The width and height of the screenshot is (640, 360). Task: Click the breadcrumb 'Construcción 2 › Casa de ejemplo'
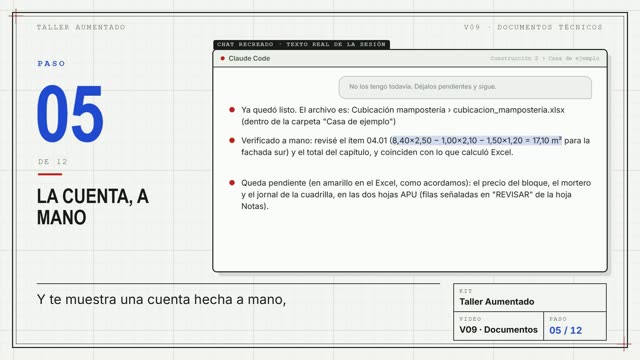tap(544, 58)
